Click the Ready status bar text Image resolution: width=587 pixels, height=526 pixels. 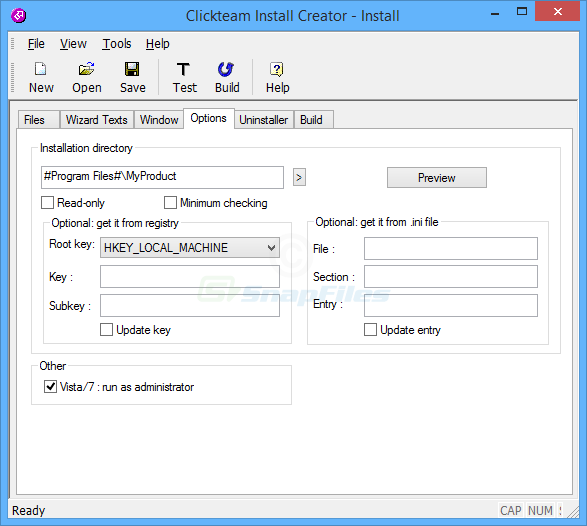coord(28,510)
